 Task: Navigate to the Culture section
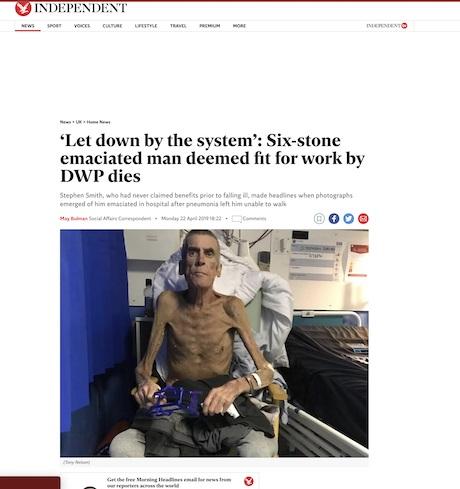112,26
